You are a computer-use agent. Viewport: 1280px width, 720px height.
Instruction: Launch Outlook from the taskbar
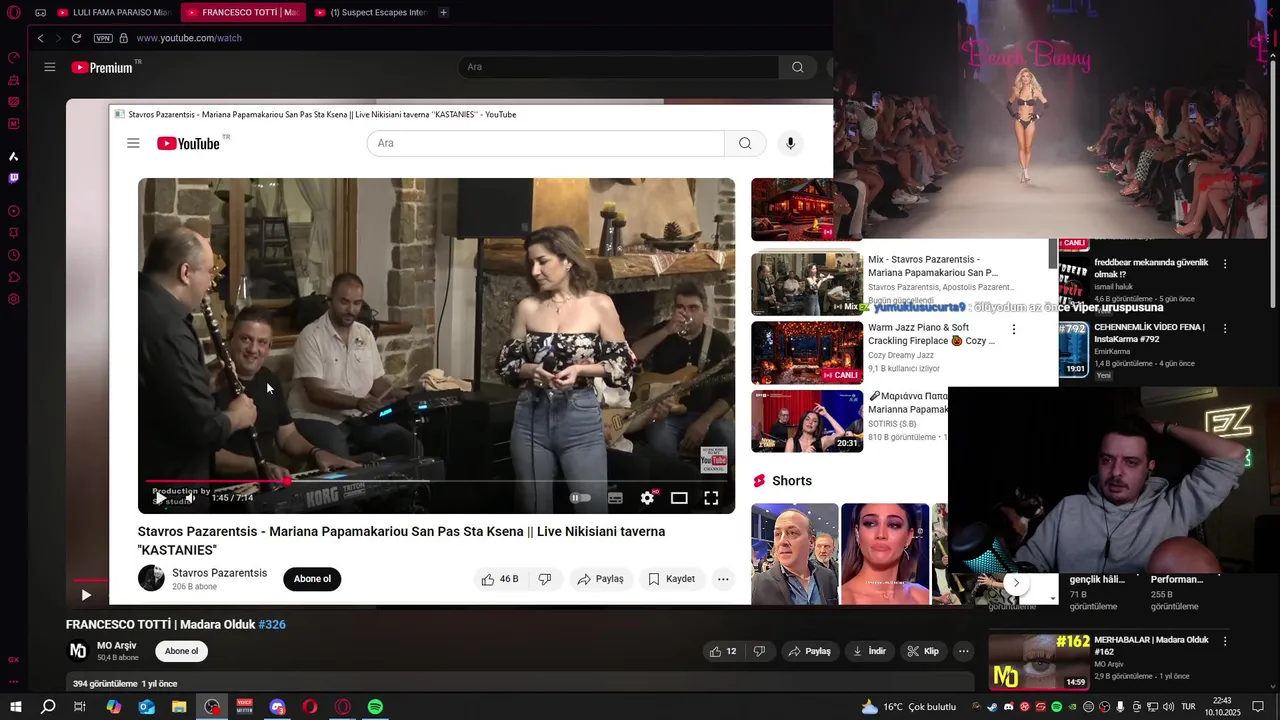[146, 707]
